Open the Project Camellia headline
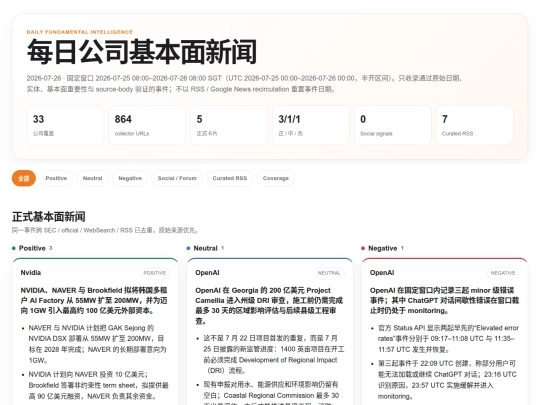Image resolution: width=540 pixels, height=405 pixels. click(x=269, y=305)
